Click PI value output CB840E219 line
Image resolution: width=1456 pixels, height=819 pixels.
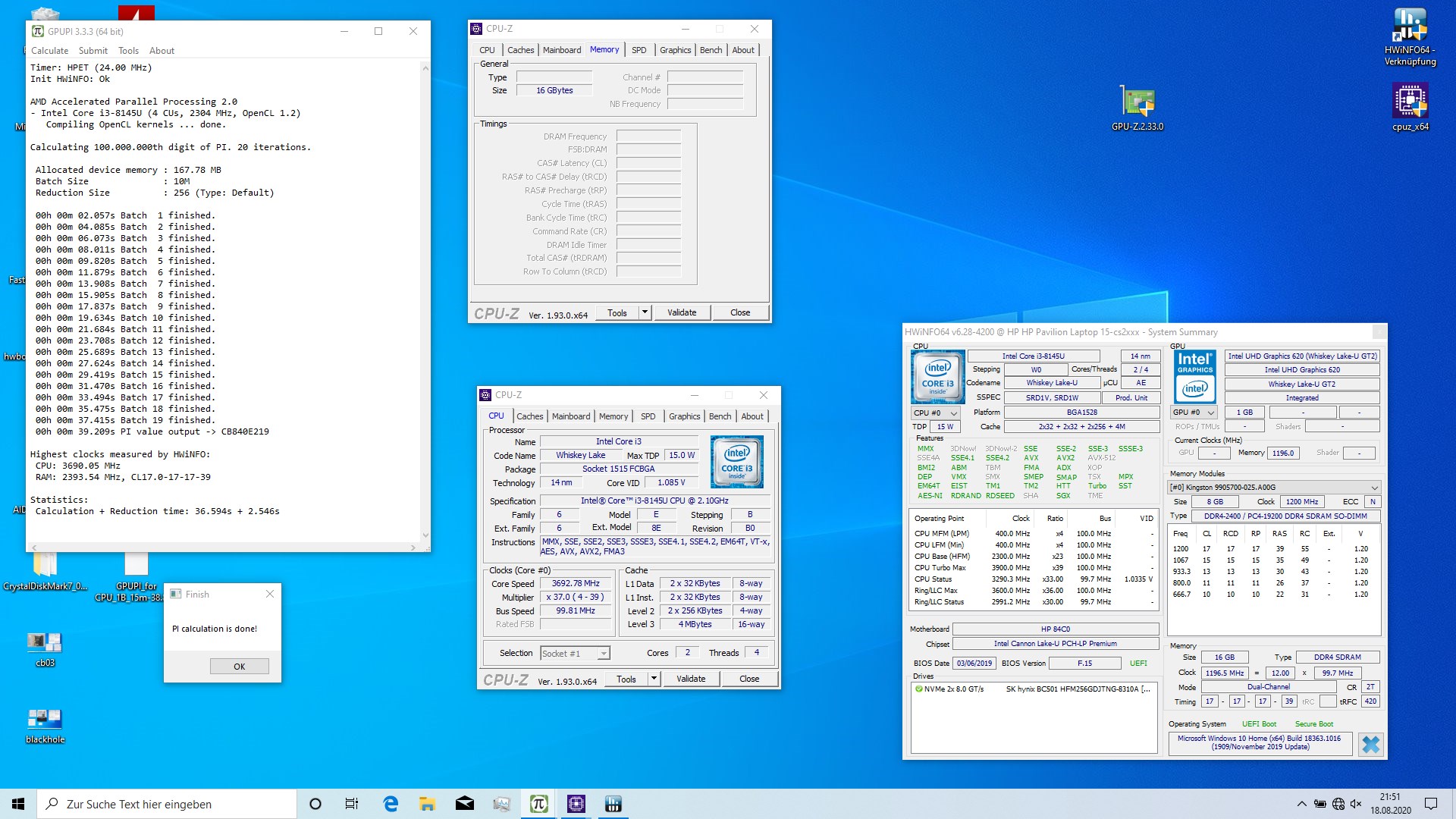152,431
